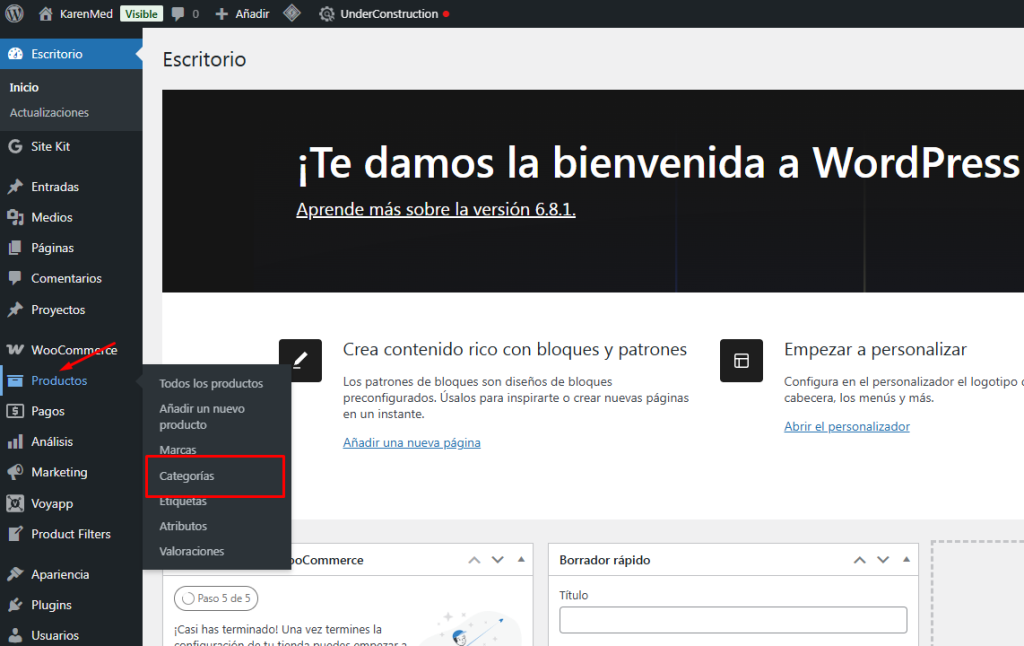Click the WordPress logo in admin bar
The image size is (1024, 646).
[14, 14]
